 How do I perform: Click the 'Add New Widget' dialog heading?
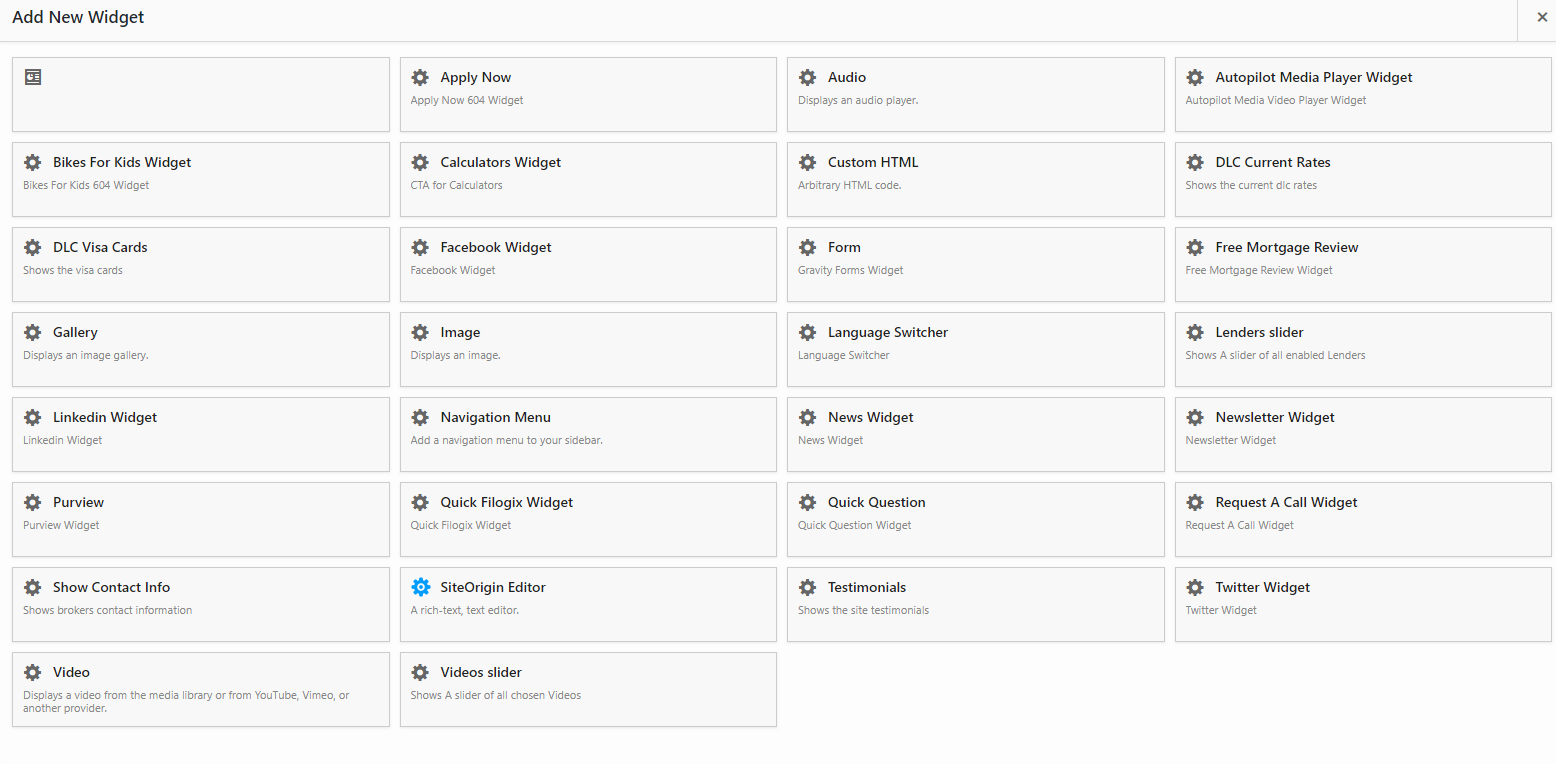(x=78, y=17)
